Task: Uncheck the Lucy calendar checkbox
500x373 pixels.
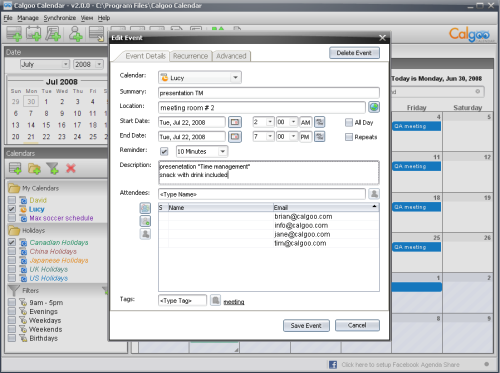Action: click(x=12, y=209)
